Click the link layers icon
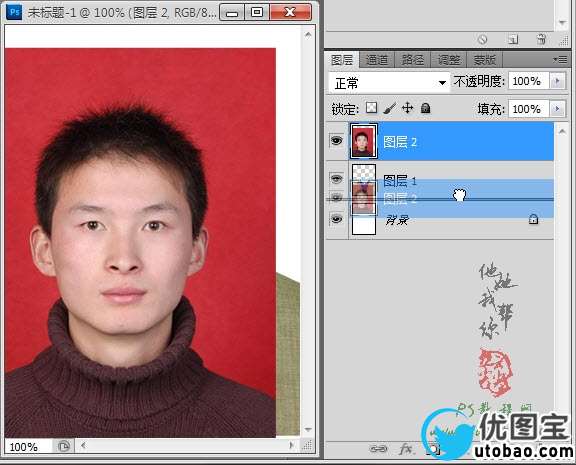The image size is (576, 465). [x=378, y=448]
